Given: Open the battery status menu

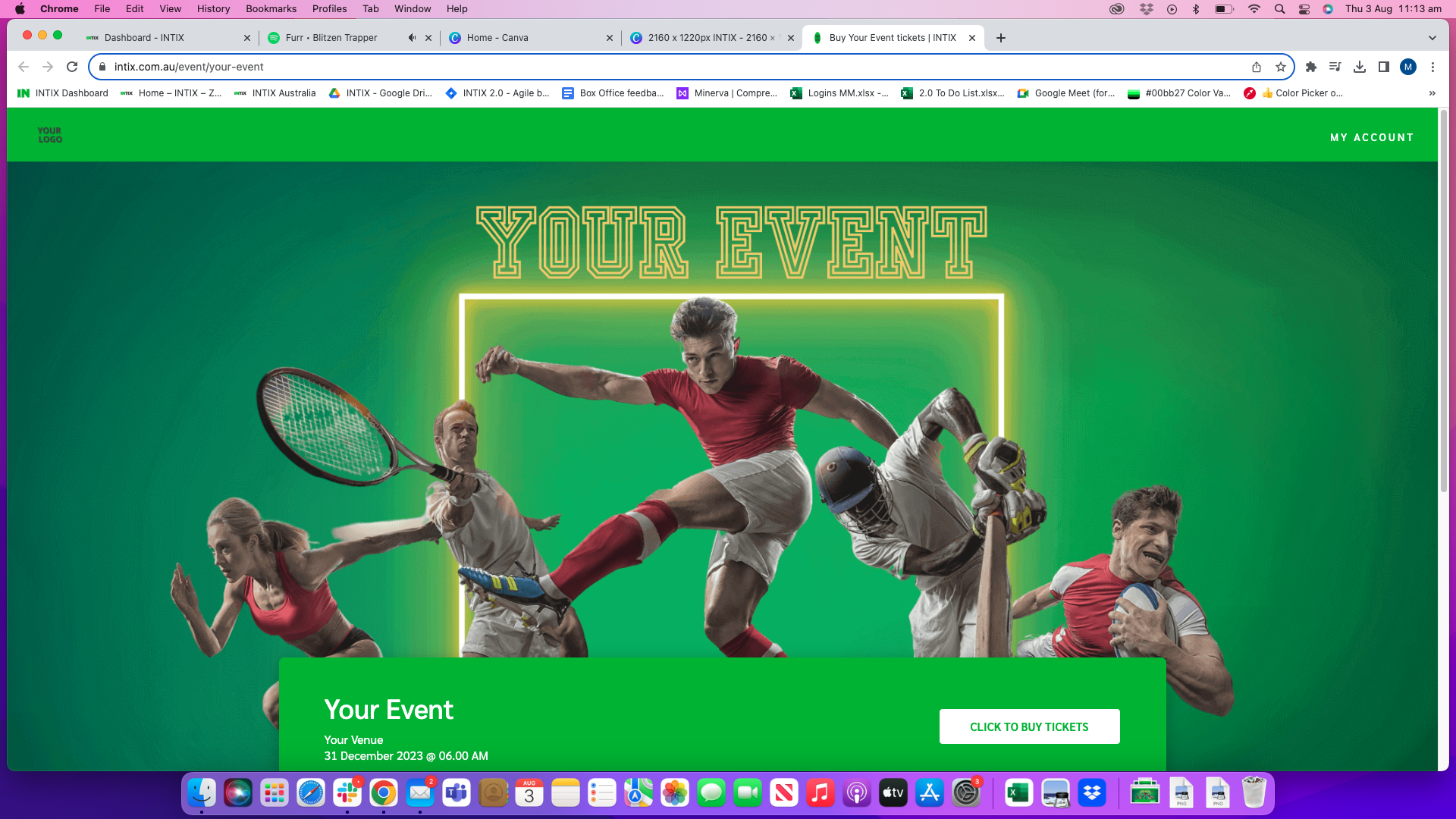Looking at the screenshot, I should tap(1224, 9).
